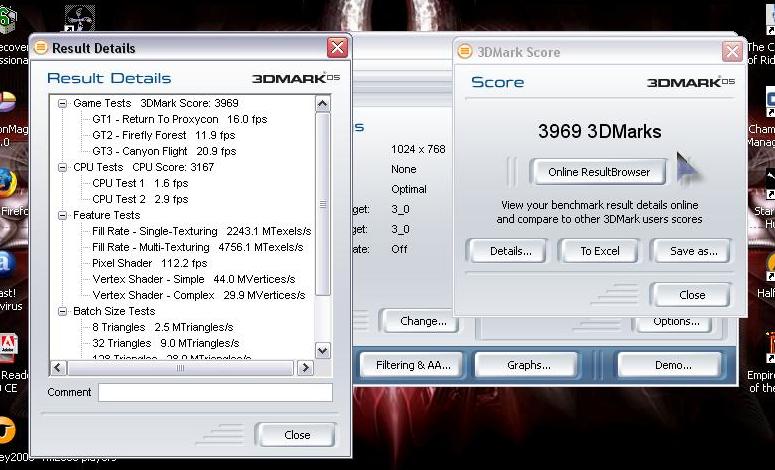Click the 3DMark05 logo in Score window
This screenshot has height=470, width=775.
click(690, 82)
